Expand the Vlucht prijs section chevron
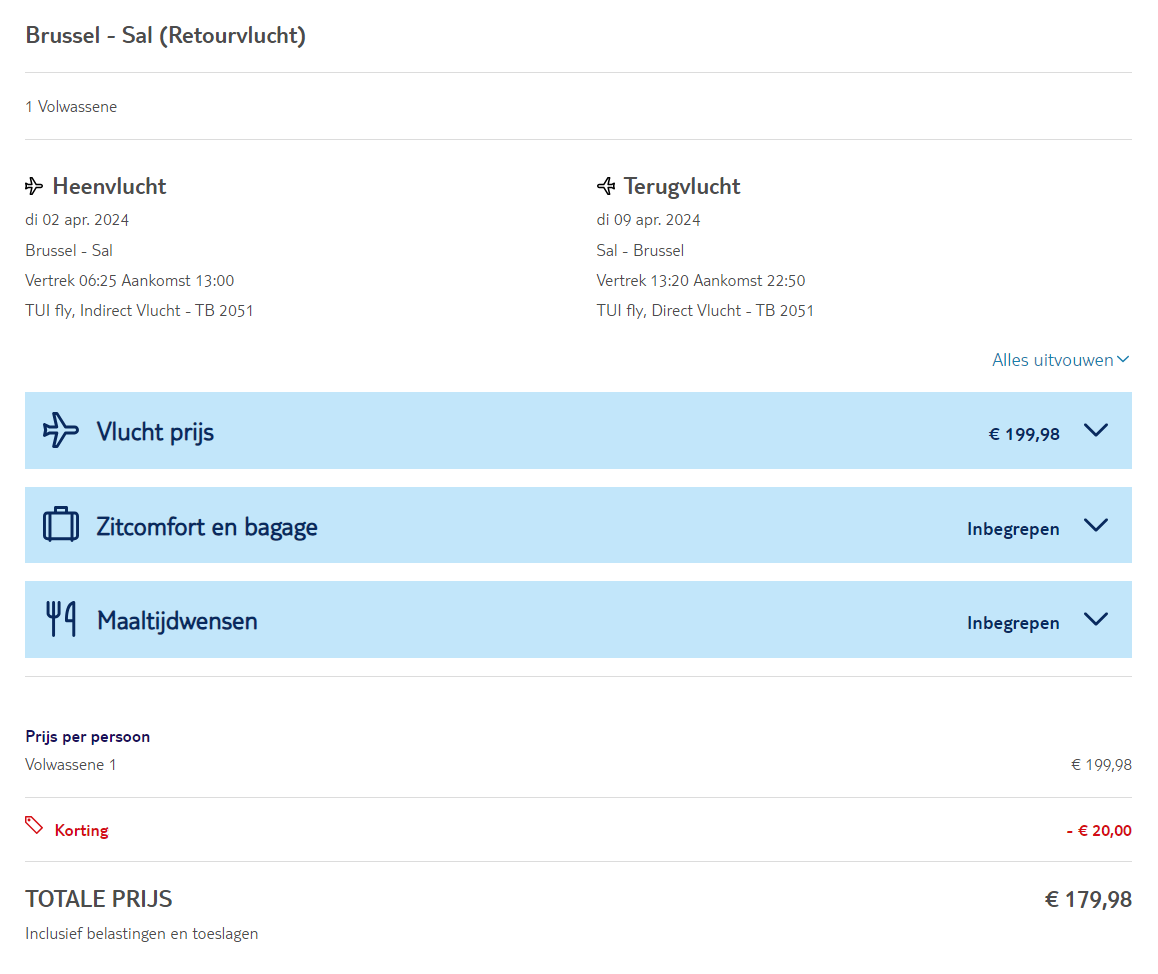This screenshot has width=1158, height=974. [x=1096, y=430]
